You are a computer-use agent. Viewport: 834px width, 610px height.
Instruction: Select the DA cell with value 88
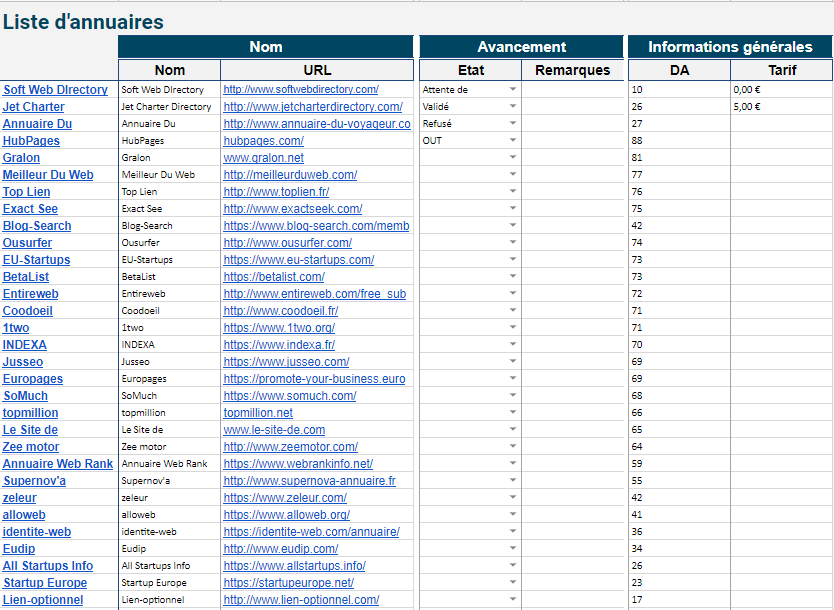[x=678, y=141]
